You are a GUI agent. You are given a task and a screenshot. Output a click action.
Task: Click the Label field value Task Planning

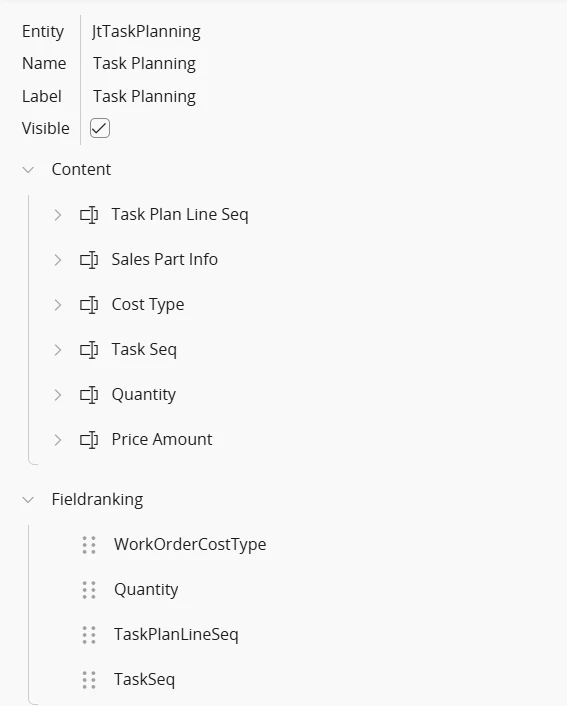(144, 96)
